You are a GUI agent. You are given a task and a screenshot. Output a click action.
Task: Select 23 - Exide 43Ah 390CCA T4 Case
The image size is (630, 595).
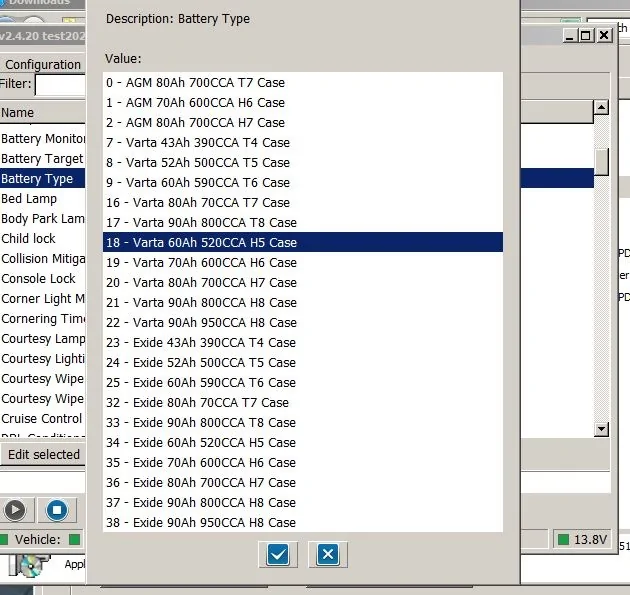(303, 342)
